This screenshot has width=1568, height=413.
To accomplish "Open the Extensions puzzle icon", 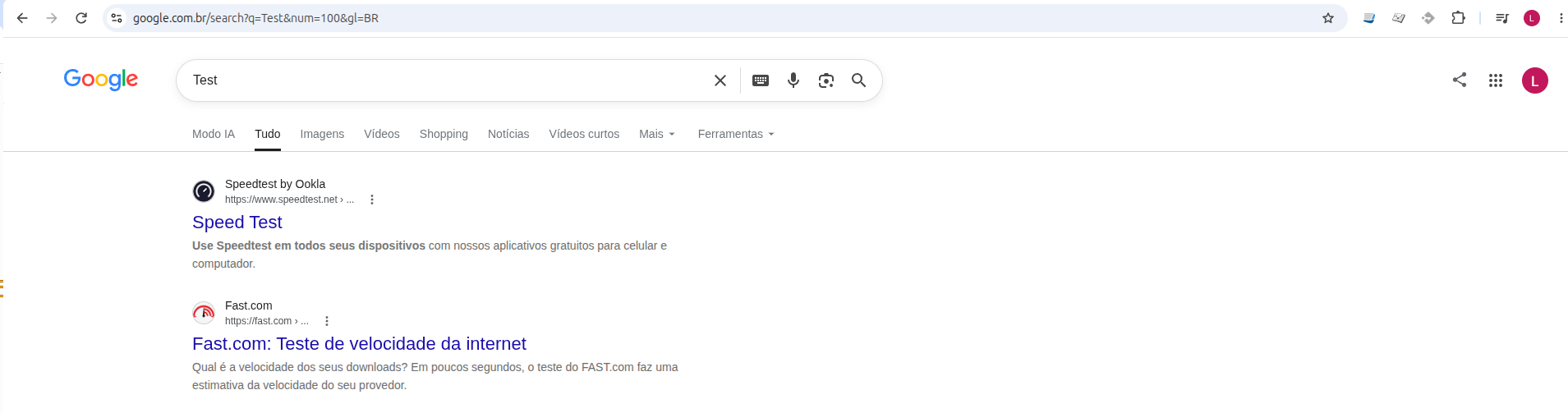I will coord(1458,18).
